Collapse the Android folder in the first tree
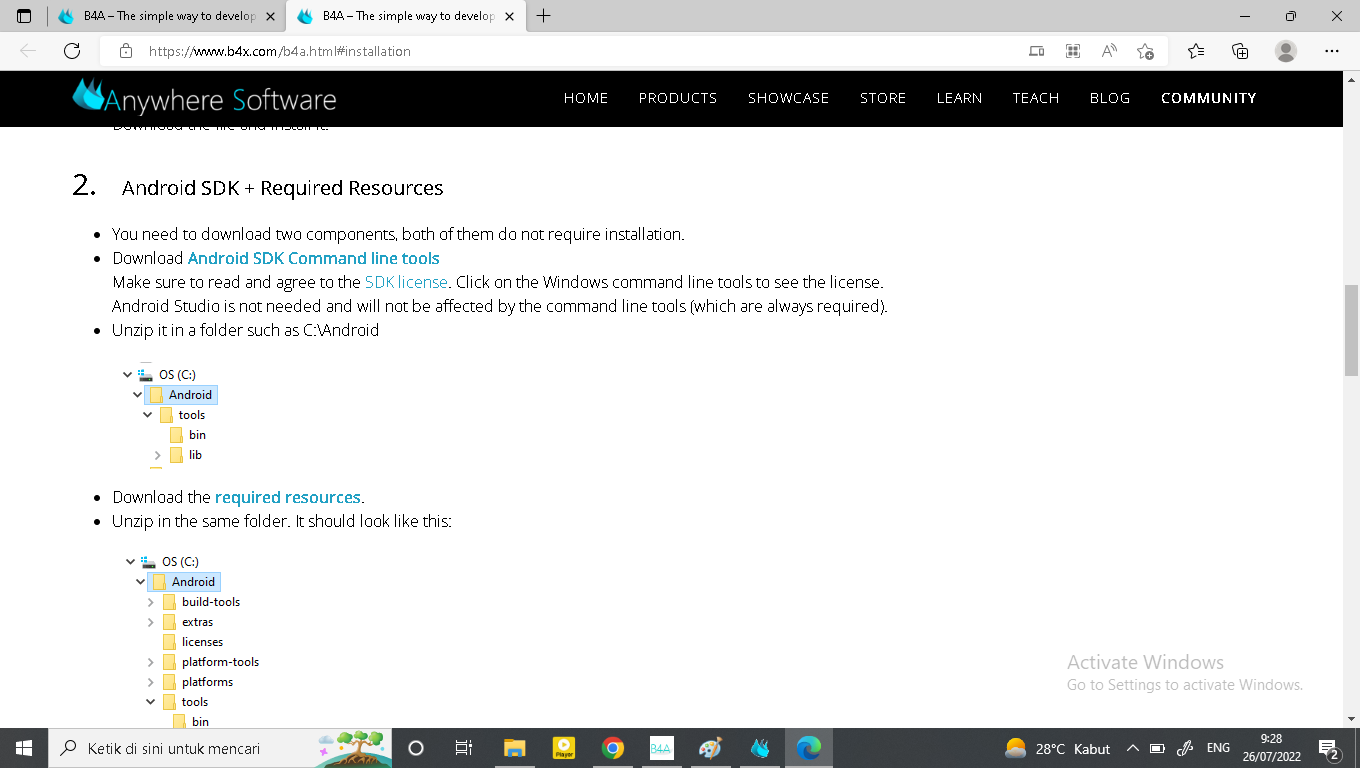1360x768 pixels. click(x=138, y=395)
